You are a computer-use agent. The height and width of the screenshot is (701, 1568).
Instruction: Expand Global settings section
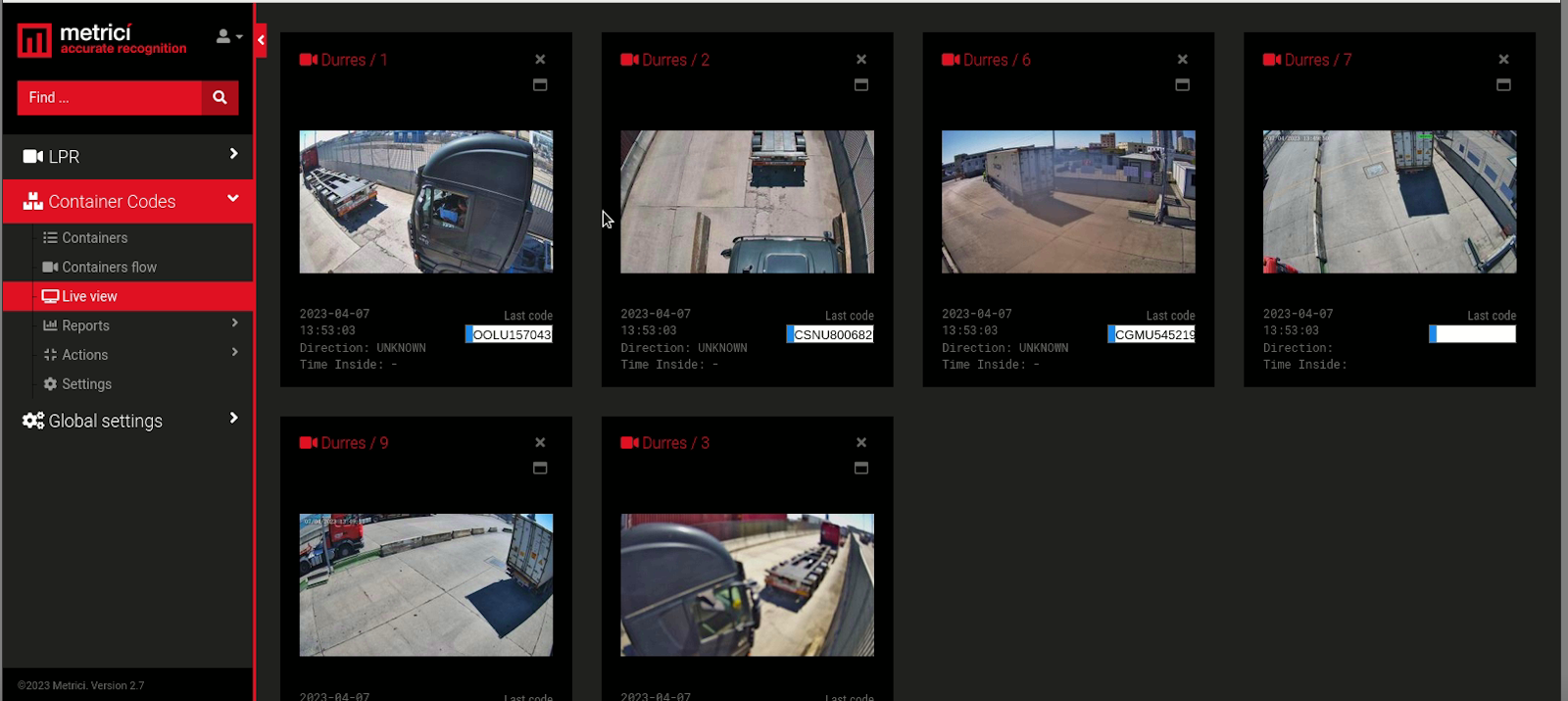(127, 421)
